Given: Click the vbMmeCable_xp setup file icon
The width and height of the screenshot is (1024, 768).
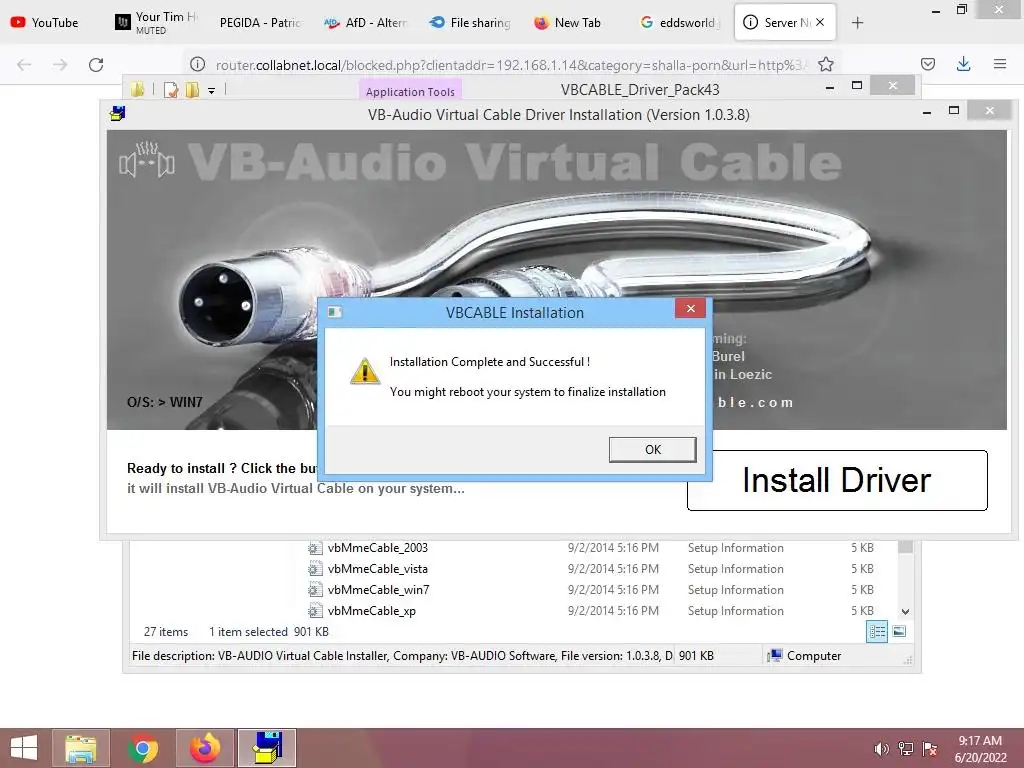Looking at the screenshot, I should point(315,611).
